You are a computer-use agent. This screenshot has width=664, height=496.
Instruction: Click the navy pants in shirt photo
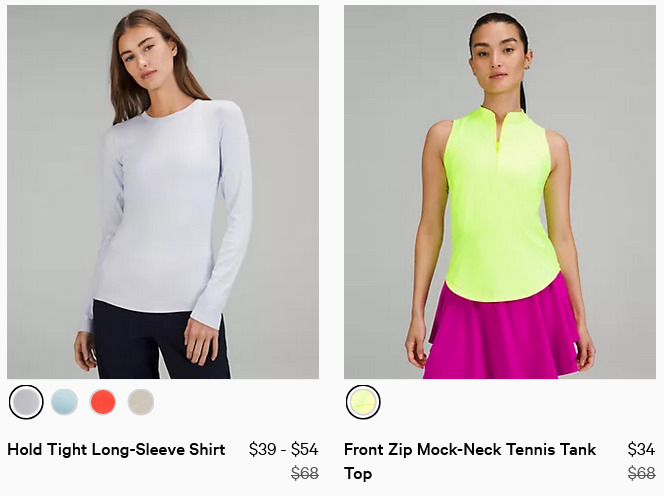click(161, 341)
